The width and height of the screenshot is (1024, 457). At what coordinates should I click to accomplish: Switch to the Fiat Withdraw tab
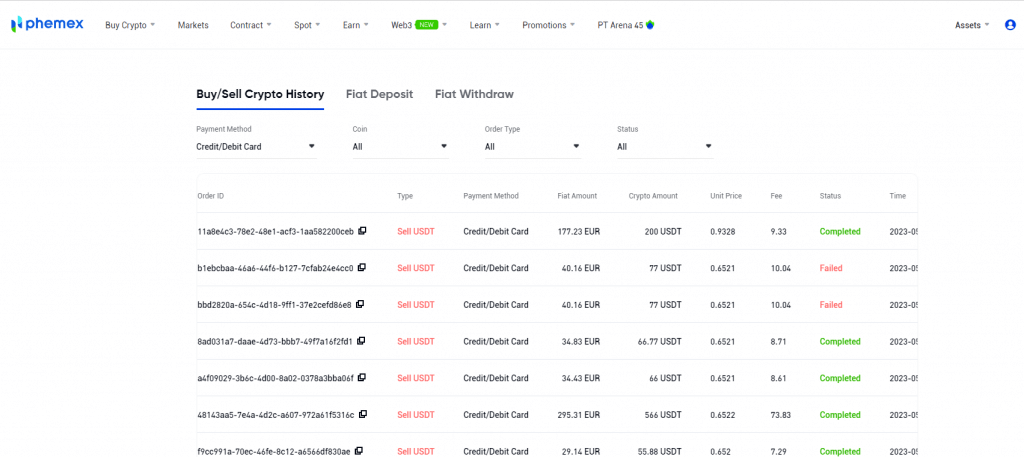pyautogui.click(x=474, y=94)
